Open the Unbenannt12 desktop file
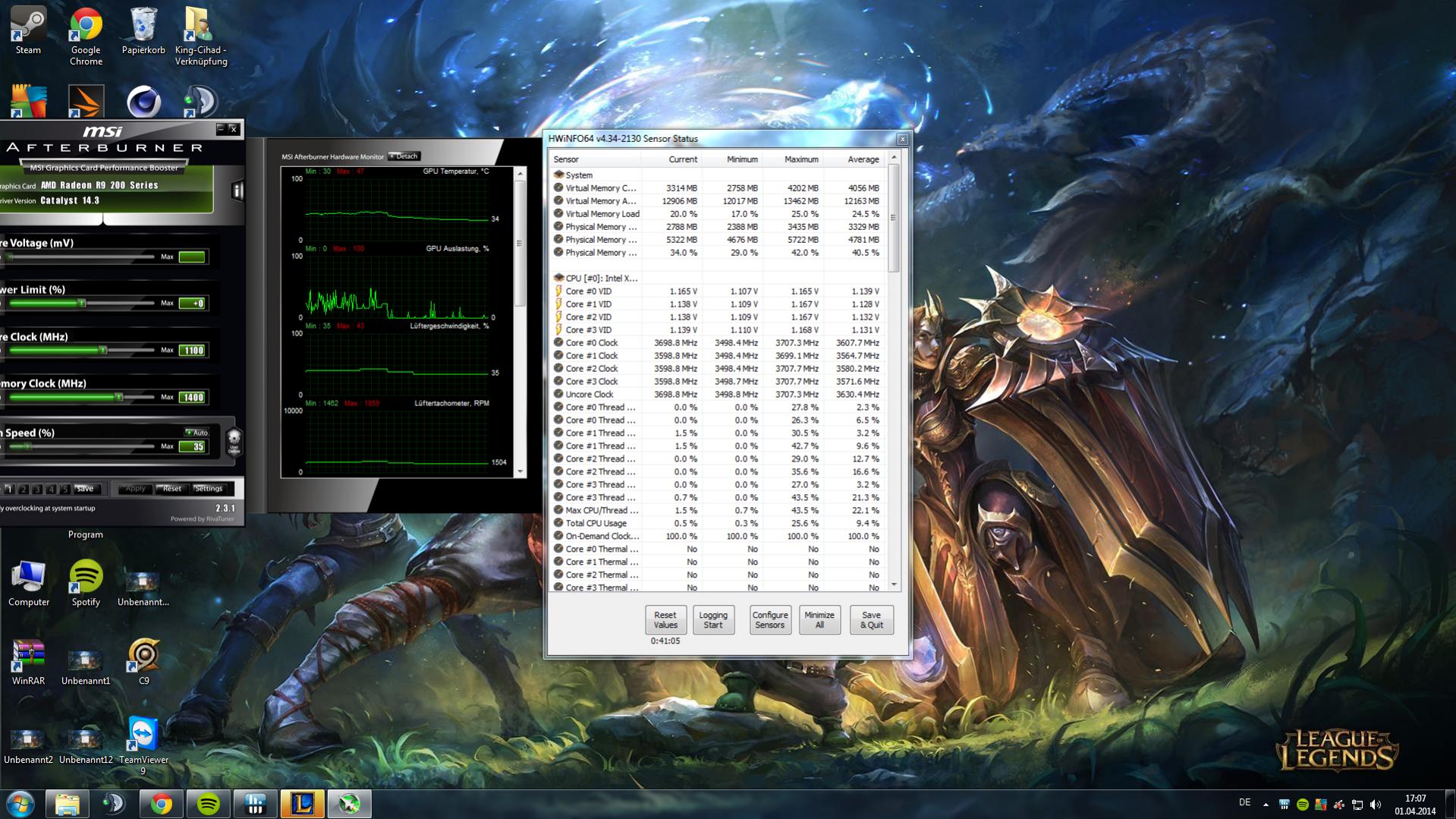This screenshot has width=1456, height=819. coord(86,746)
